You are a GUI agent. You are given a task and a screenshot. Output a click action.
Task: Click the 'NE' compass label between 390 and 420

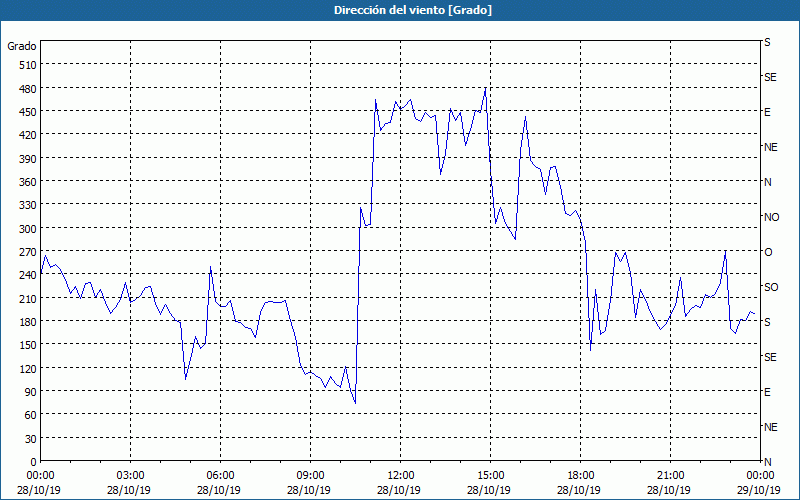[x=771, y=147]
